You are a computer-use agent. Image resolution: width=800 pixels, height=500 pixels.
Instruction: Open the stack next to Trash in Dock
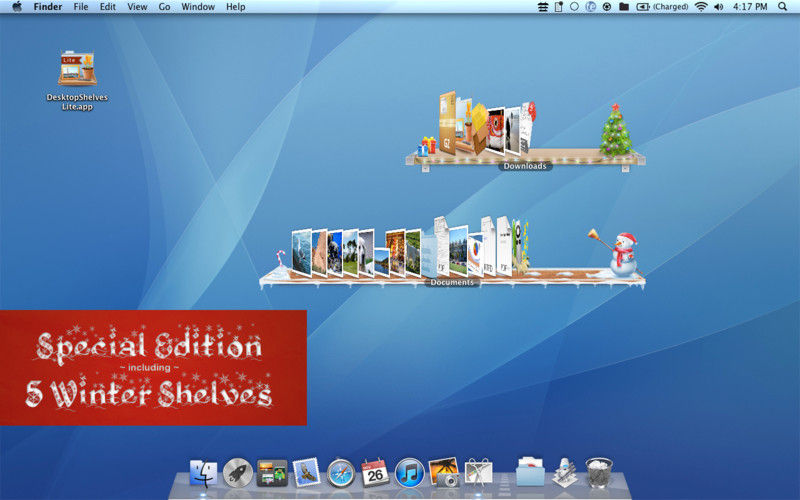click(x=565, y=472)
